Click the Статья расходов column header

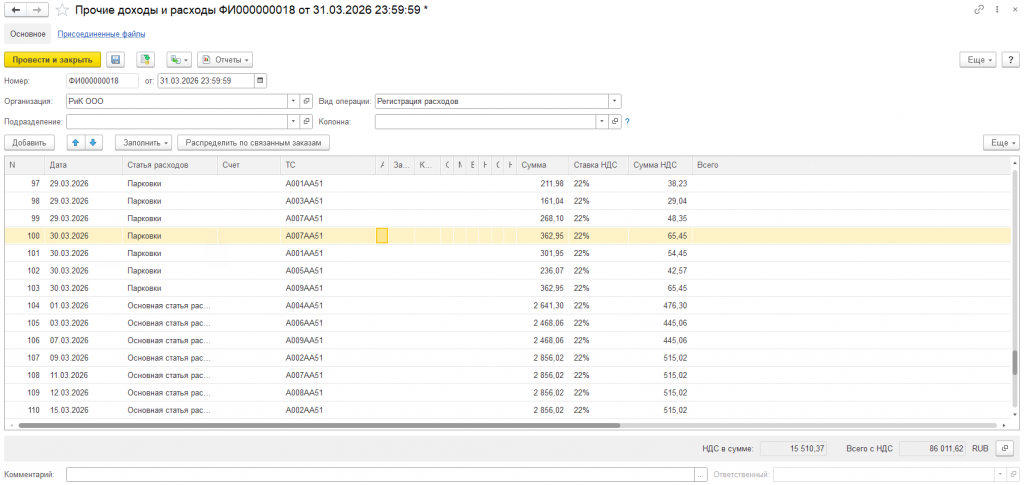click(170, 165)
